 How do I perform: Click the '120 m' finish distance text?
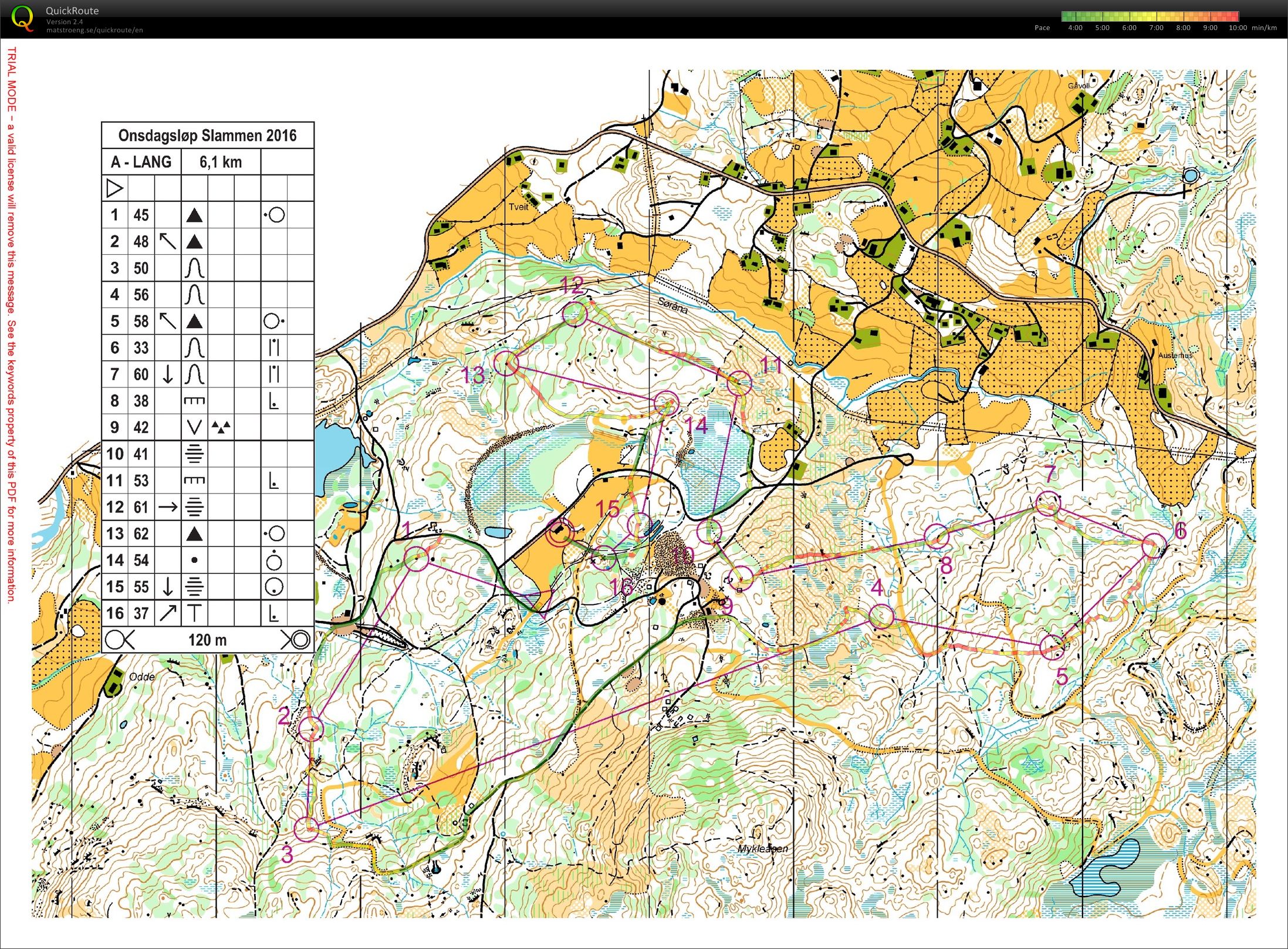tap(207, 640)
